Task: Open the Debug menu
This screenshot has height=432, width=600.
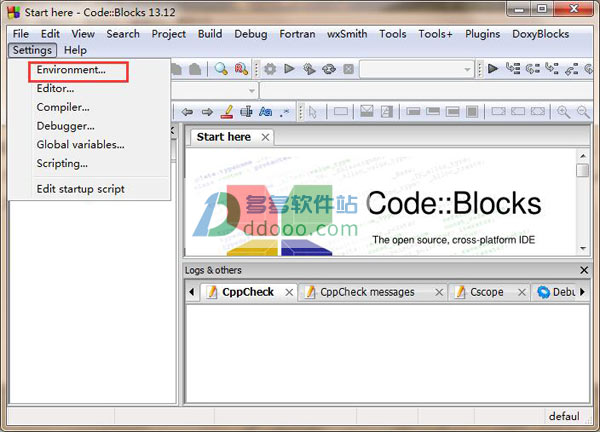Action: click(251, 34)
